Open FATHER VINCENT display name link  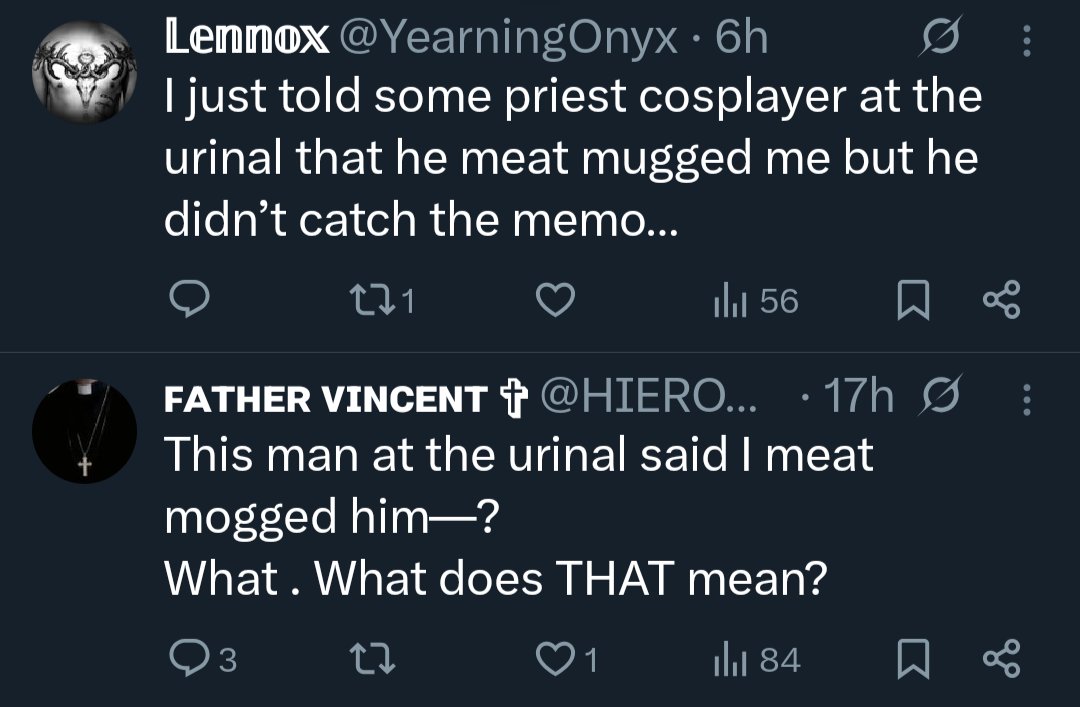(323, 401)
